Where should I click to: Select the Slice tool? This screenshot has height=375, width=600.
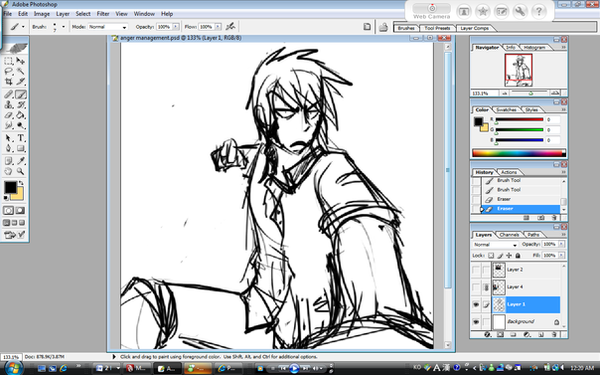pyautogui.click(x=21, y=82)
